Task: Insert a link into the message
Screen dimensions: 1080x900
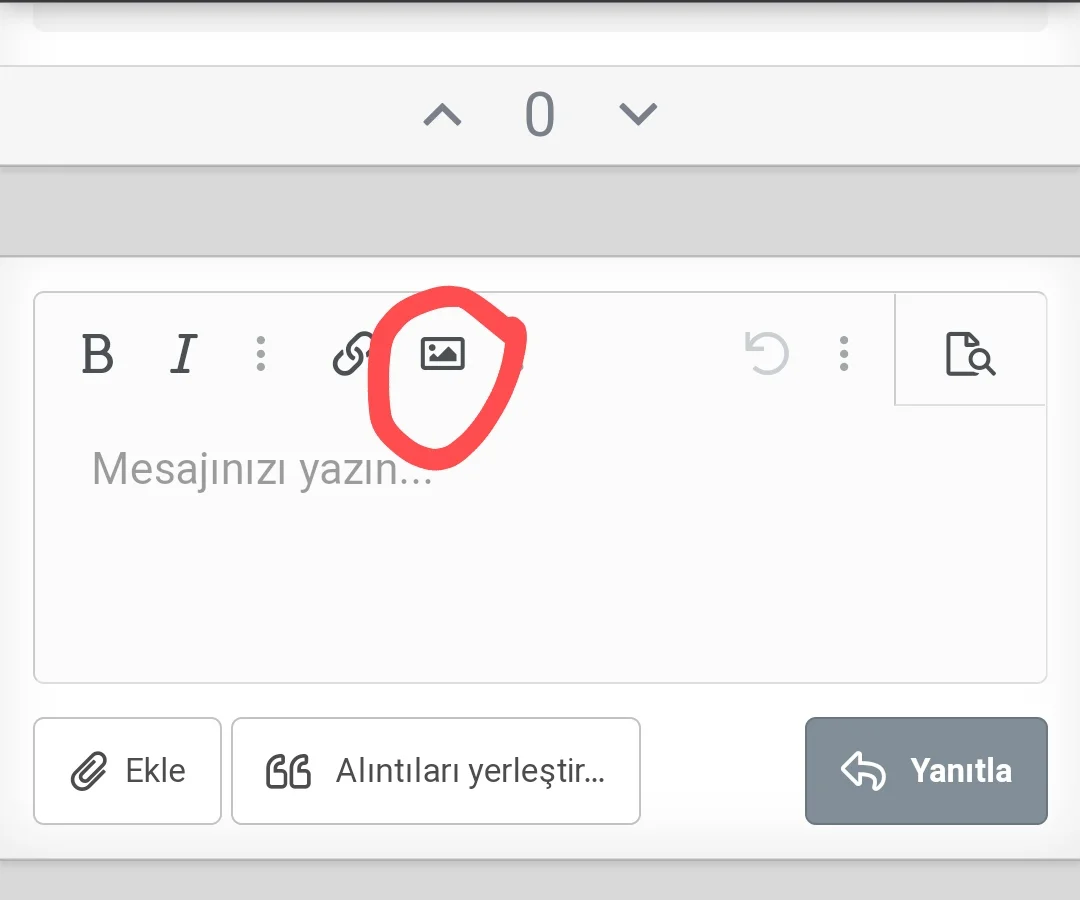Action: coord(352,355)
